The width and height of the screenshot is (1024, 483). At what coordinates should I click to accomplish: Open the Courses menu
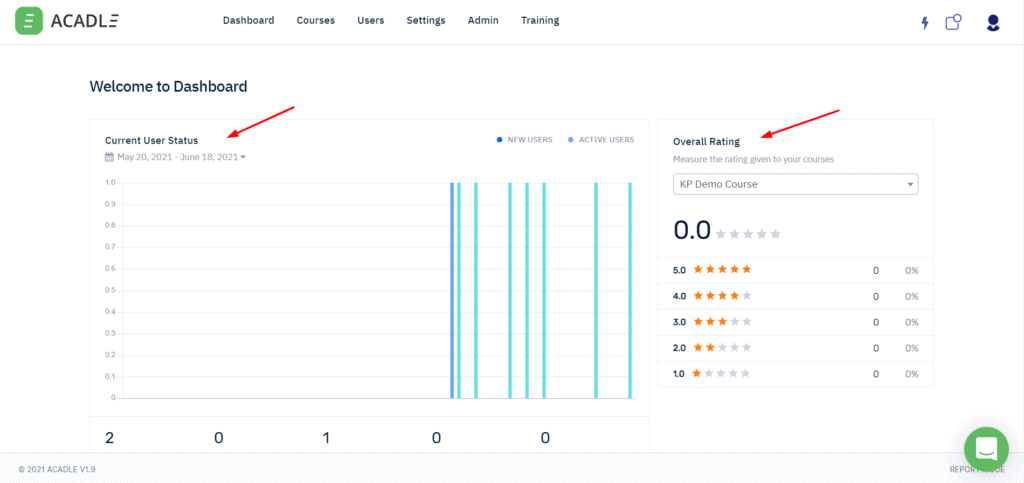tap(316, 21)
